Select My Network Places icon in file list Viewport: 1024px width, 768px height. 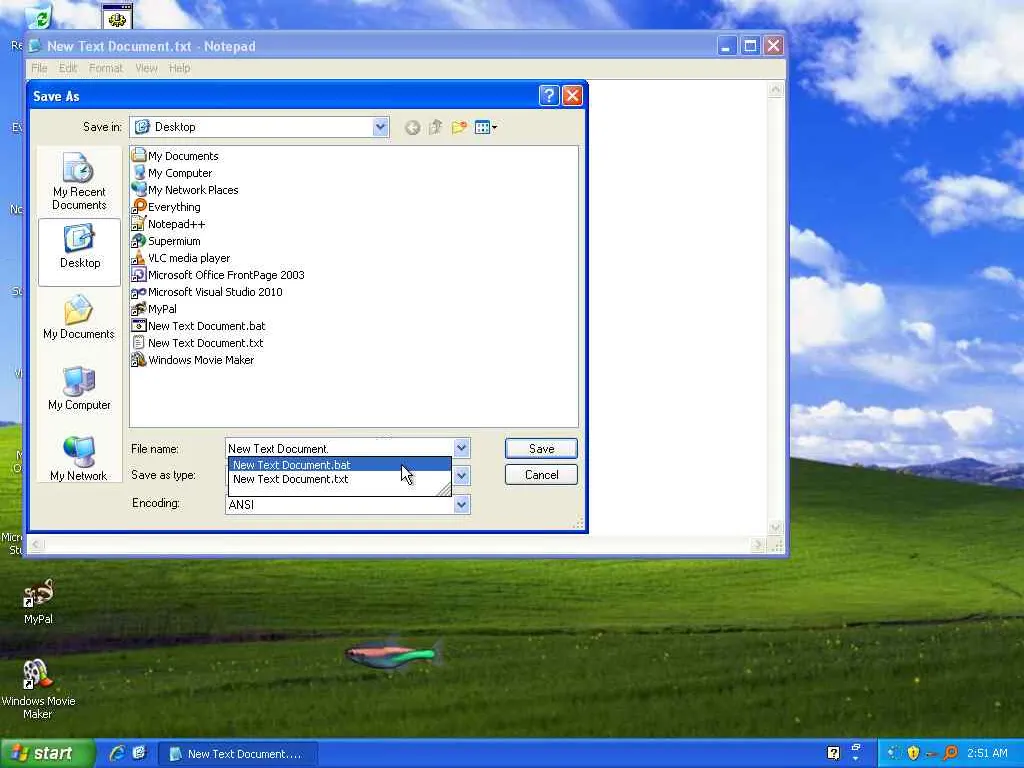click(x=138, y=189)
